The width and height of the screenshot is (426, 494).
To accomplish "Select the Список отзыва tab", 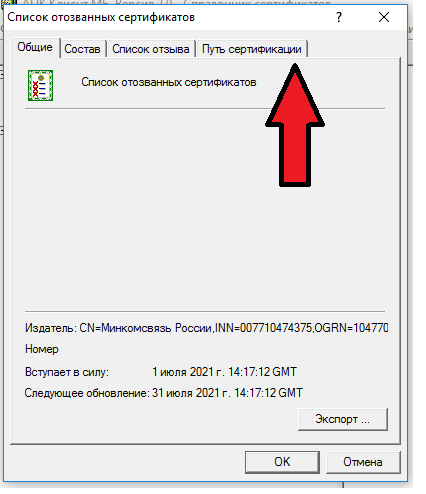I will 151,49.
